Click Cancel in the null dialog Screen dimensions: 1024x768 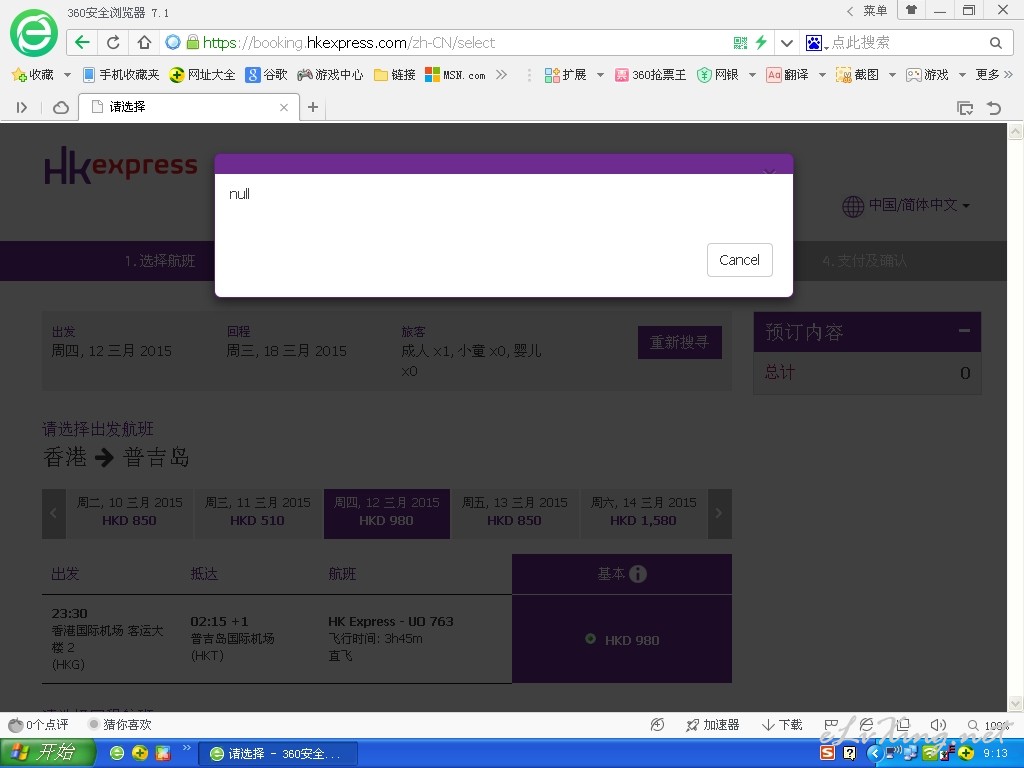click(739, 260)
